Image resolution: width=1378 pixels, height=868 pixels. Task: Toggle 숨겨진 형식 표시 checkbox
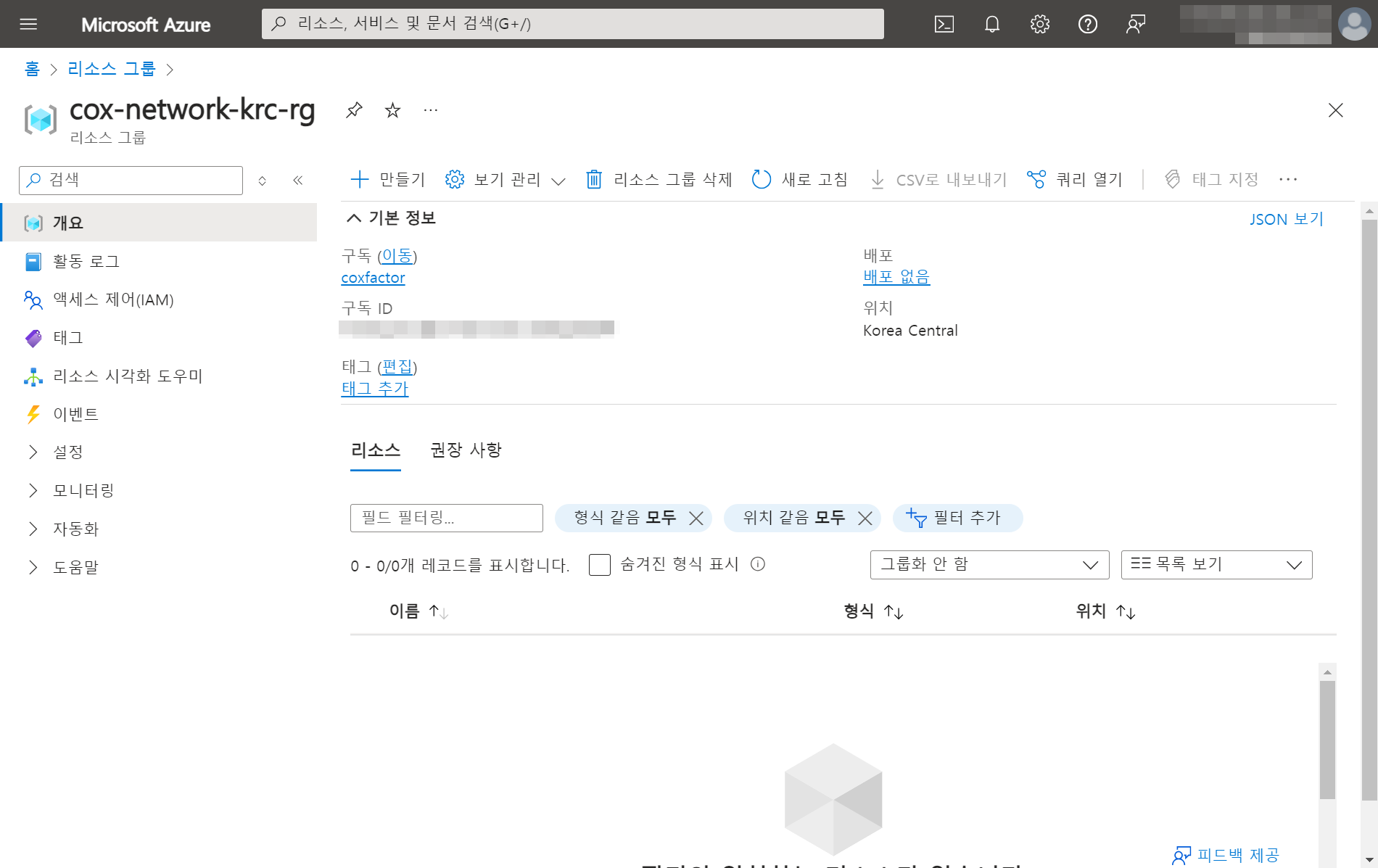pyautogui.click(x=600, y=565)
